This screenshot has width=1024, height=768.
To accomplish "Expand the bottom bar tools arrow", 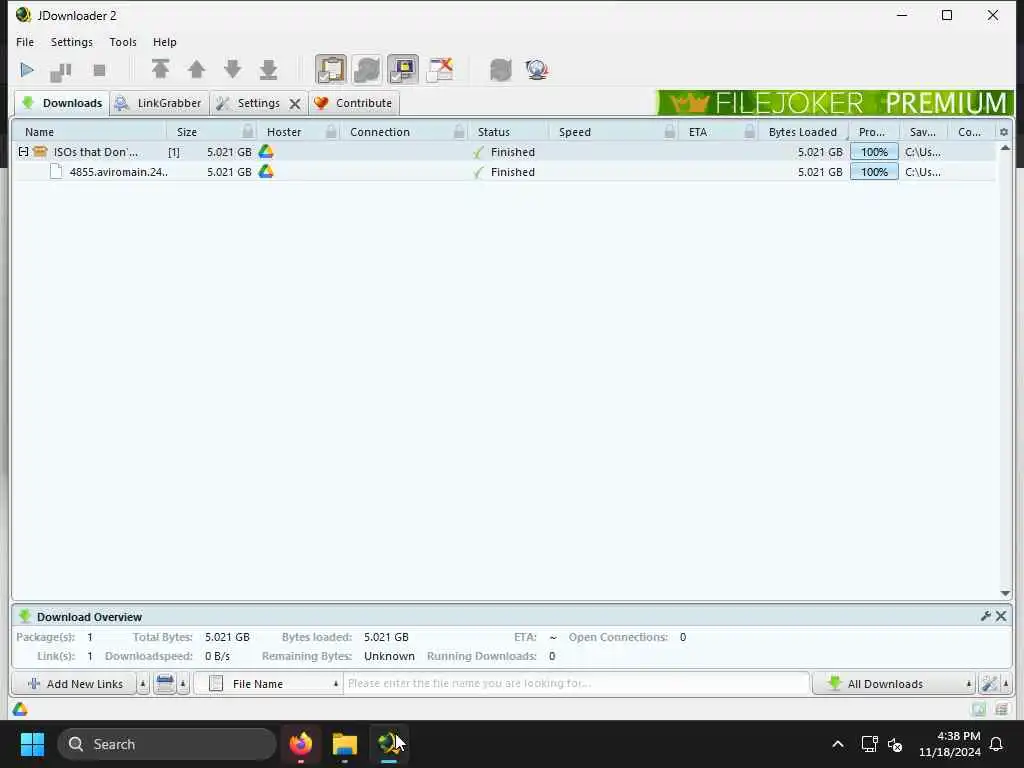I will (x=1006, y=684).
